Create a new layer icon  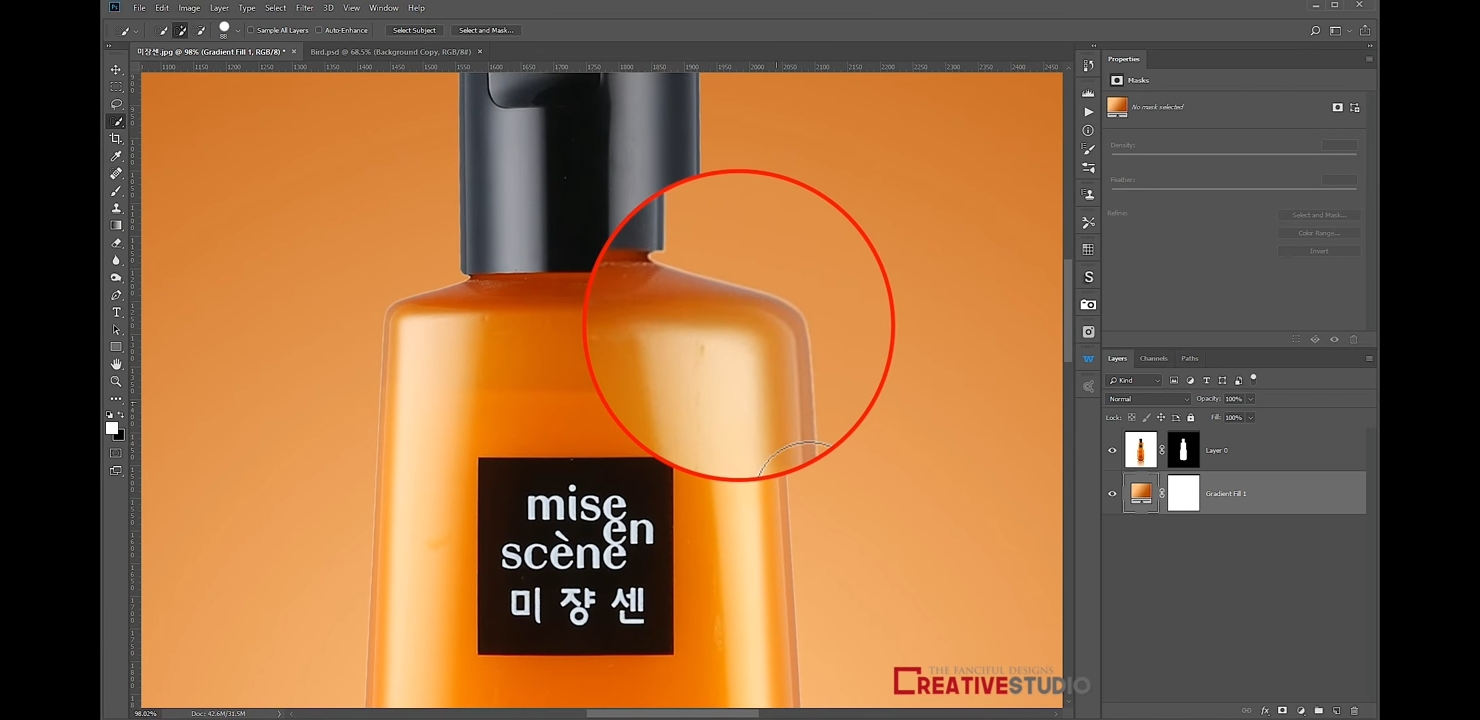[1337, 711]
